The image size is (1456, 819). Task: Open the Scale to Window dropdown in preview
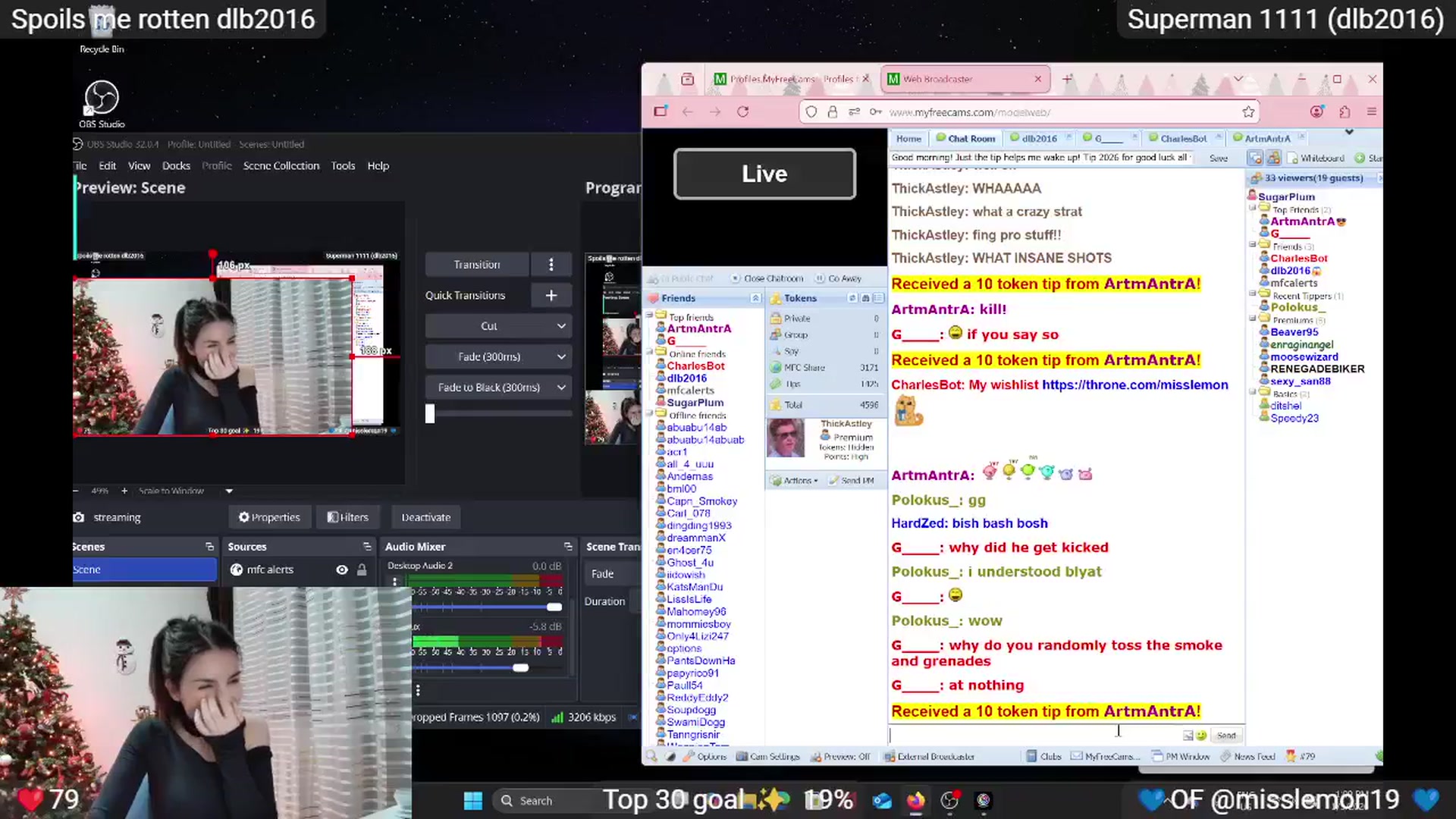click(229, 491)
